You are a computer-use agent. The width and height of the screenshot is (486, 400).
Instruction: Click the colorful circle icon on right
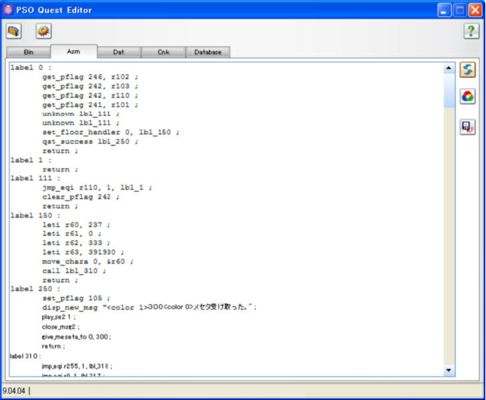468,97
